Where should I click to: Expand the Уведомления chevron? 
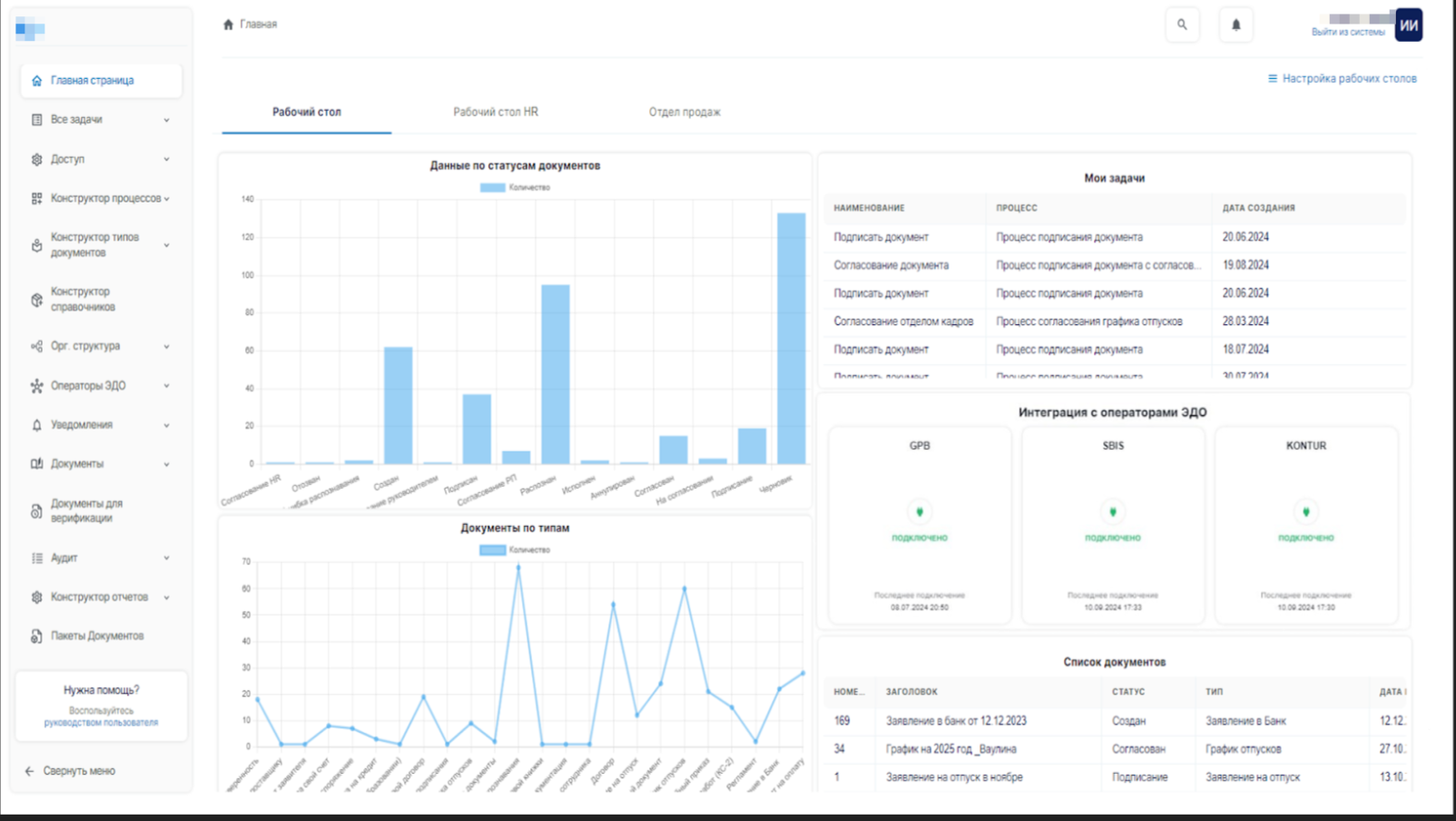[x=166, y=425]
